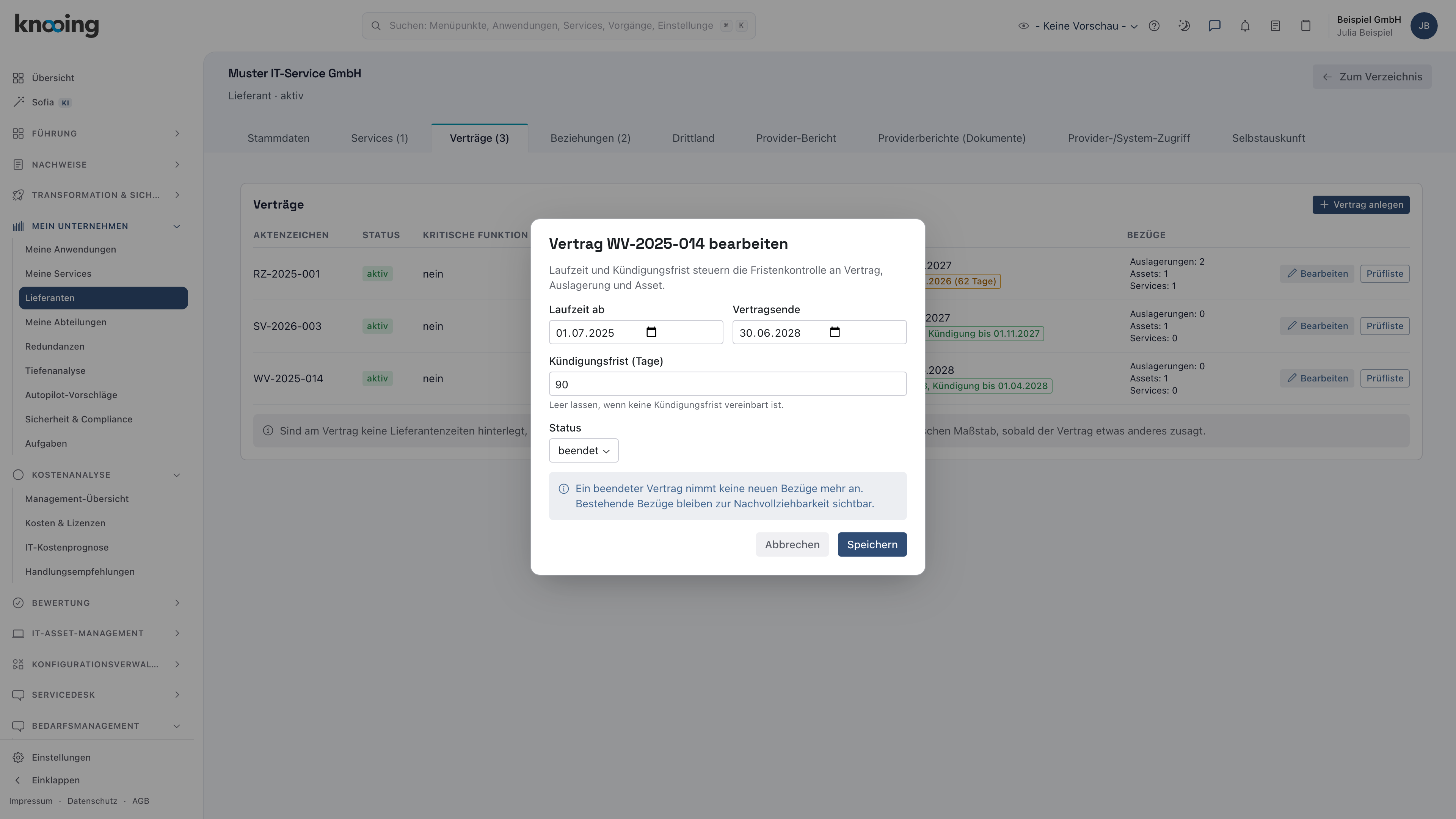Image resolution: width=1456 pixels, height=819 pixels.
Task: Open calendar picker for Vertragsende
Action: [x=835, y=333]
